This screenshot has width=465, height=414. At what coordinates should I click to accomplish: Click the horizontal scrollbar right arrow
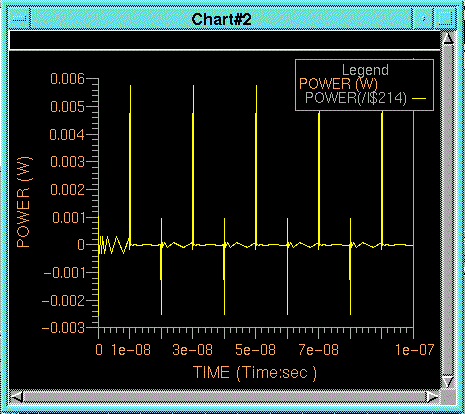(432, 397)
